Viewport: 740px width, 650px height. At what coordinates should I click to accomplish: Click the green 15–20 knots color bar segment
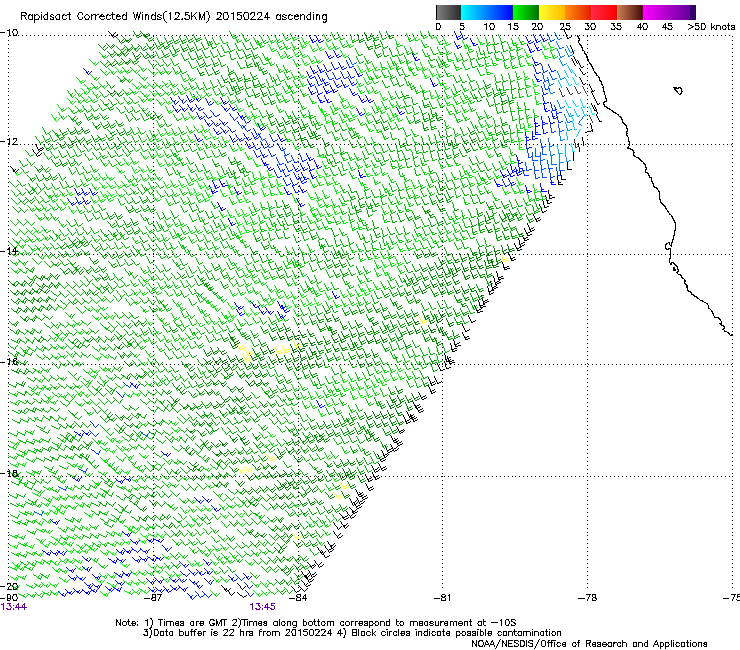pos(526,12)
